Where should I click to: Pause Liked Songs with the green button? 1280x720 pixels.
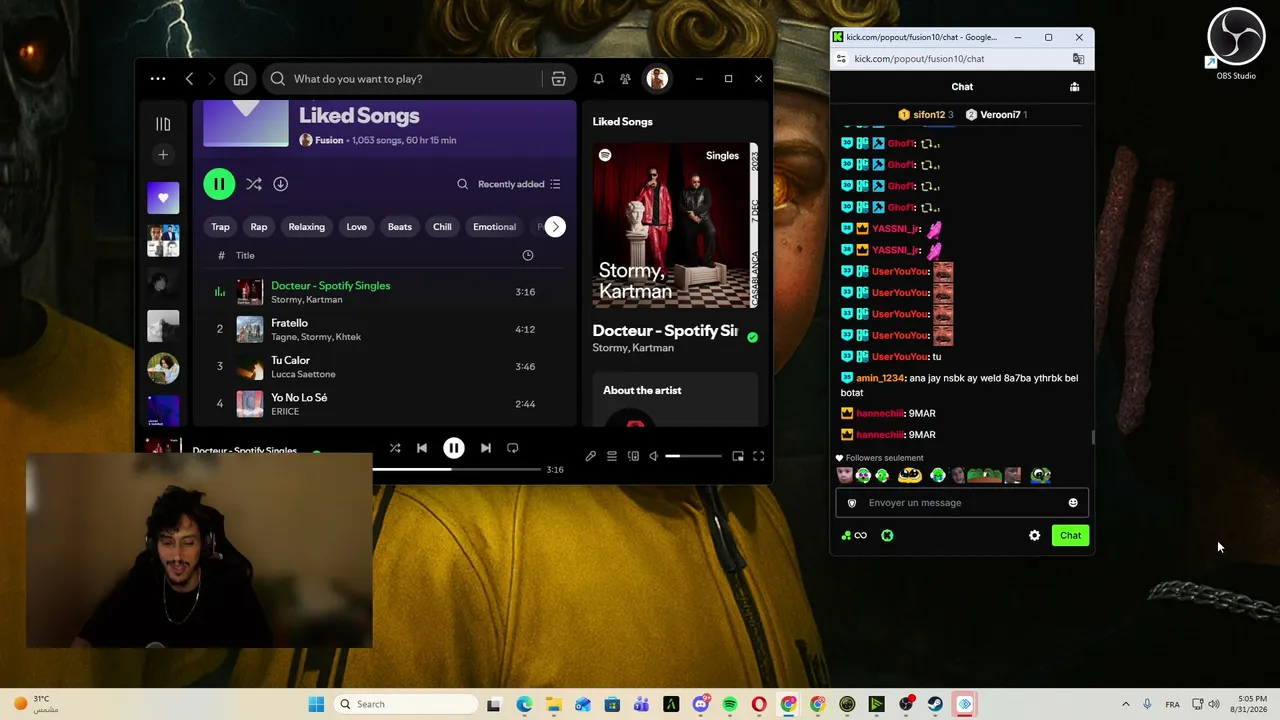tap(219, 184)
